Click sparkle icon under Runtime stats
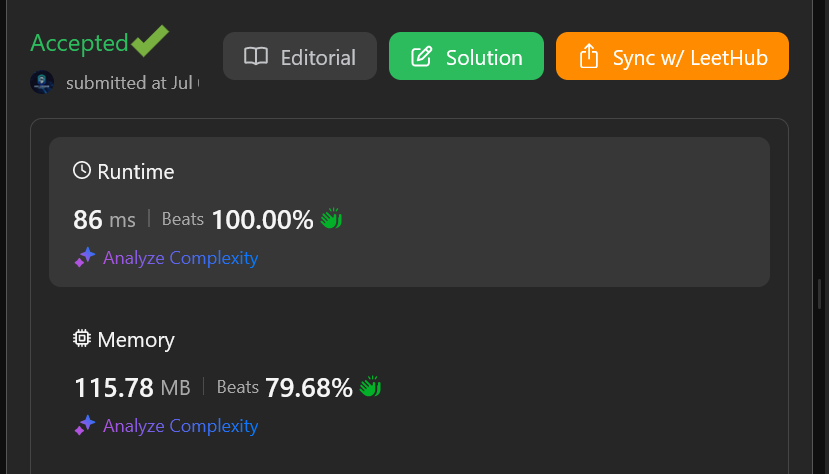Screen dimensions: 829x474 click(85, 258)
